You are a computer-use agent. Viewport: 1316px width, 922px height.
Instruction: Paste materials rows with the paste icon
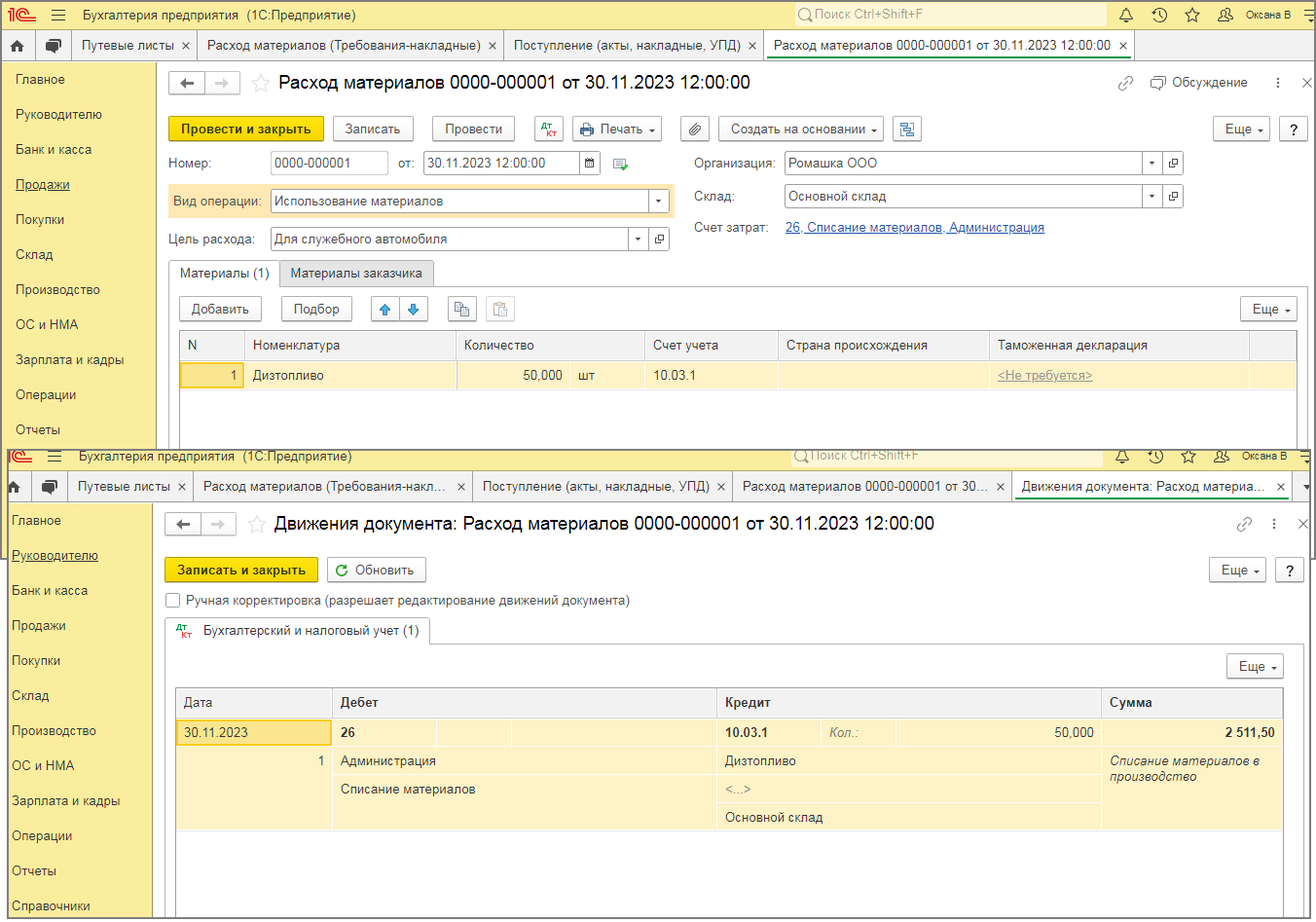point(500,310)
